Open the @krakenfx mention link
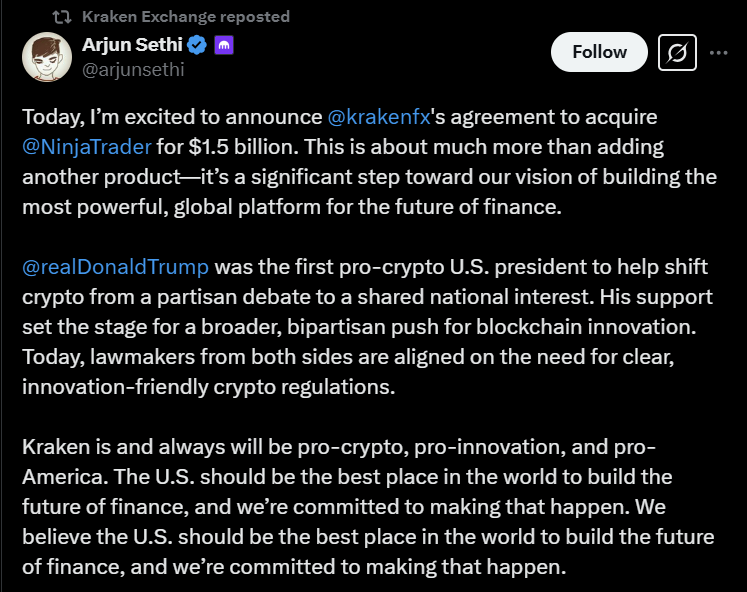747x592 pixels. pyautogui.click(x=379, y=117)
